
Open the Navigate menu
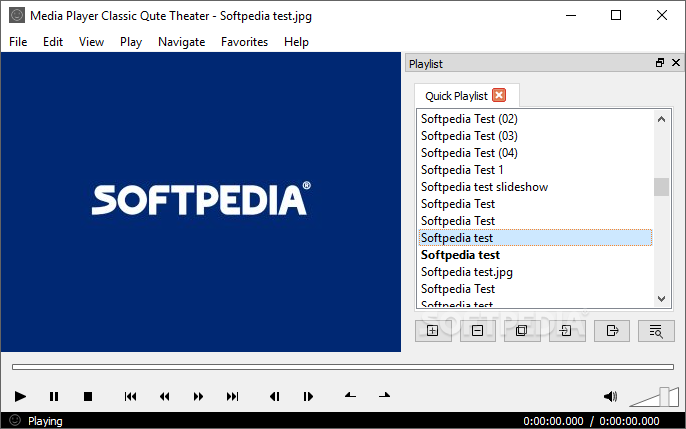point(182,42)
